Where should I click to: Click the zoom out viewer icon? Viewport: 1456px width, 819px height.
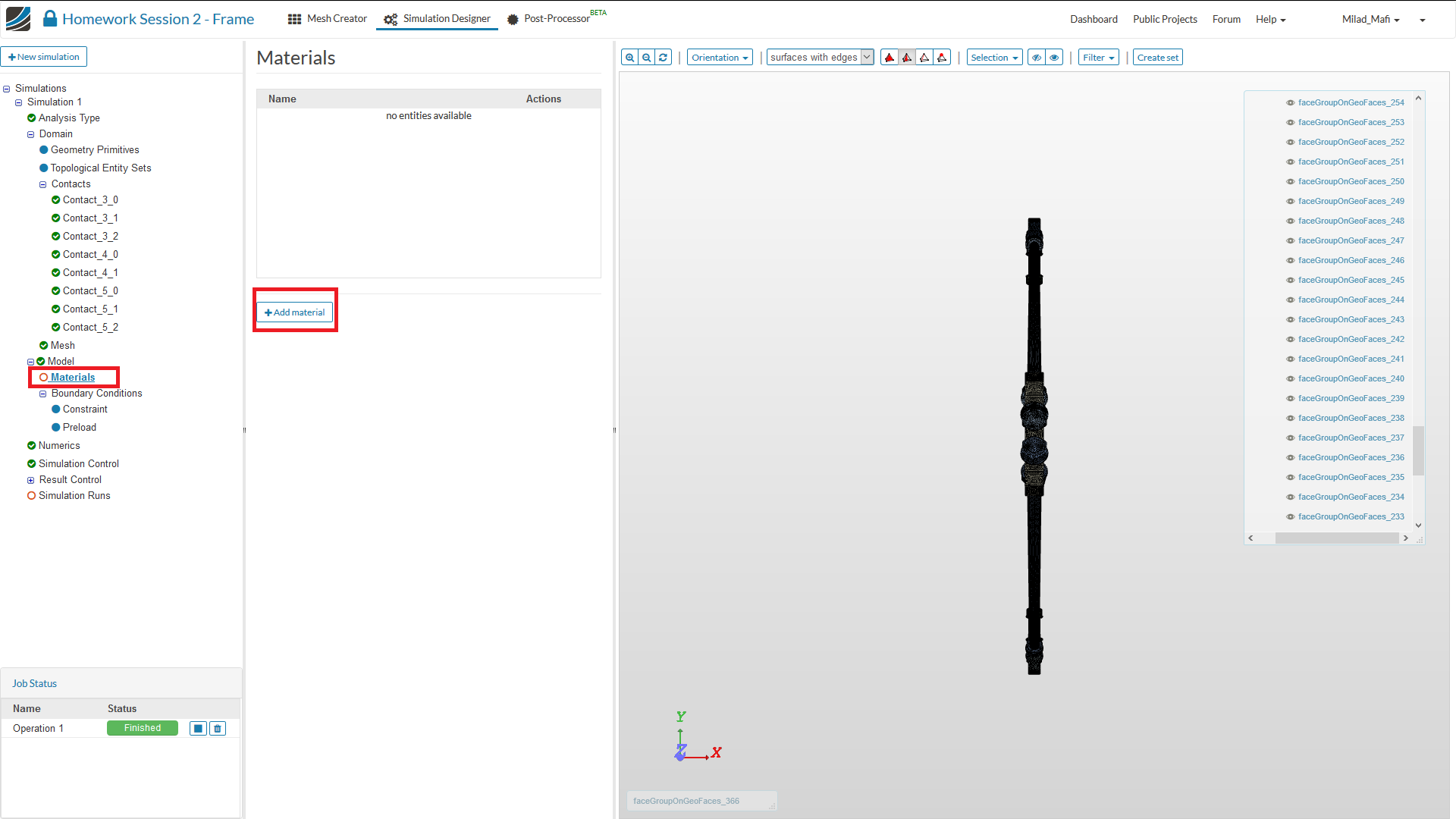pyautogui.click(x=646, y=58)
